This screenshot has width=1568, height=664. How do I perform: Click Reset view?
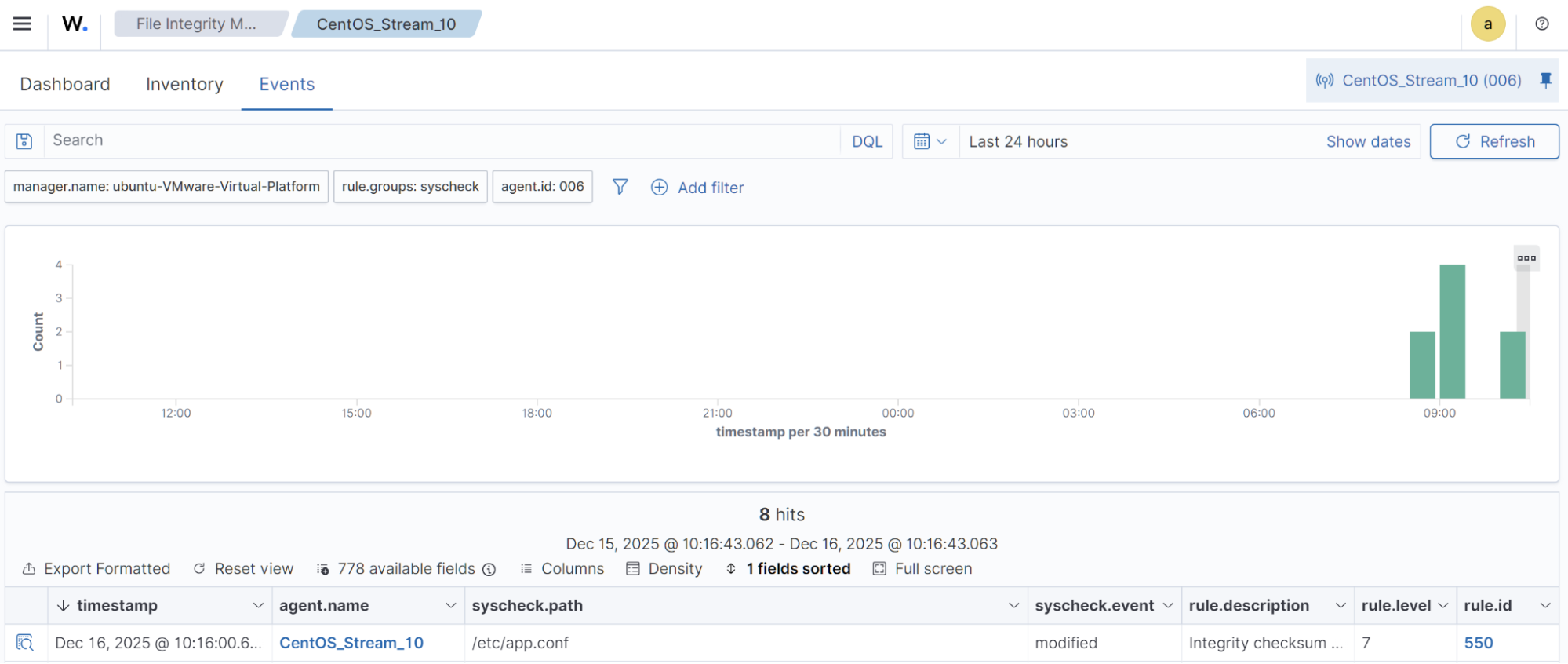coord(243,568)
